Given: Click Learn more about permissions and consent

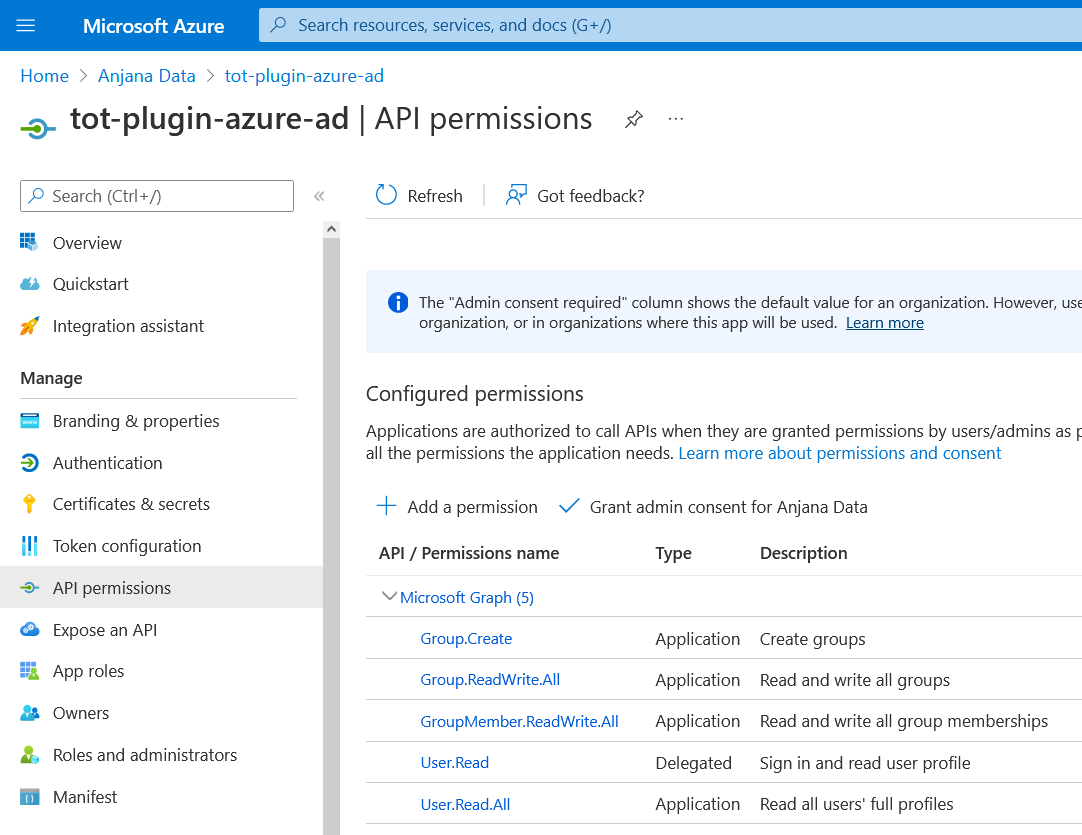Looking at the screenshot, I should (839, 453).
